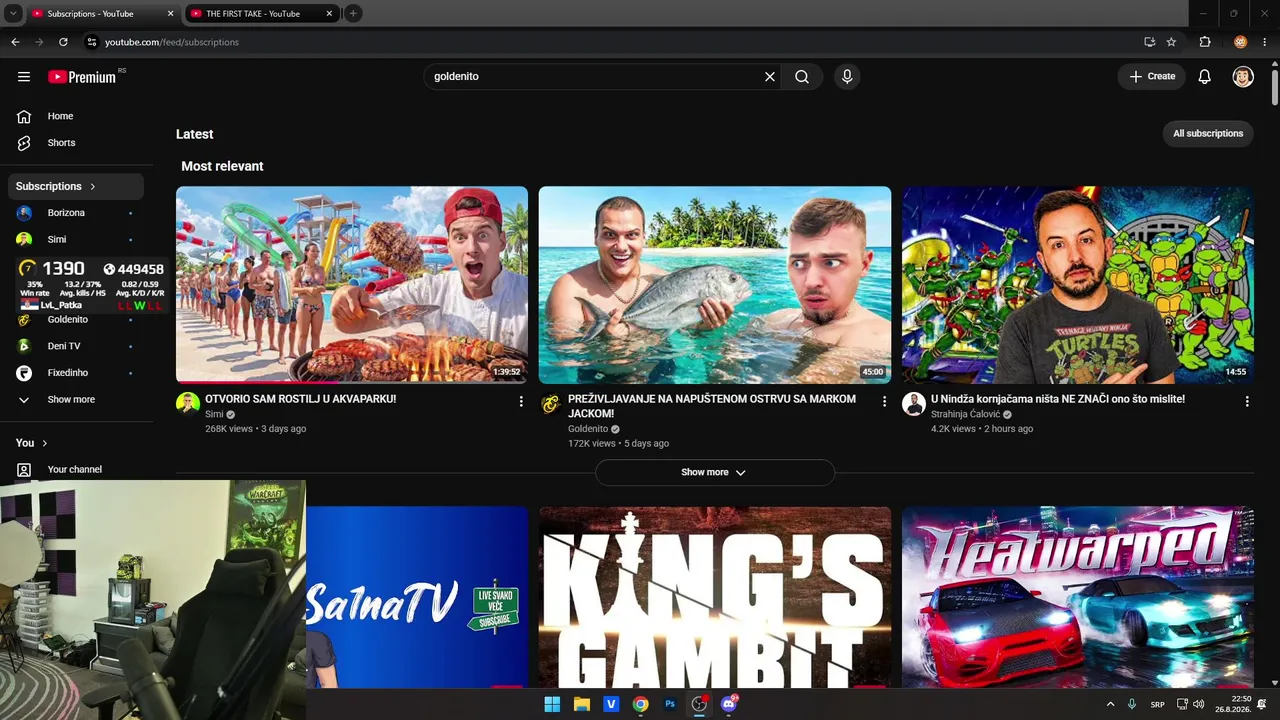The width and height of the screenshot is (1280, 720).
Task: Clear the search box with the X
Action: tap(770, 77)
